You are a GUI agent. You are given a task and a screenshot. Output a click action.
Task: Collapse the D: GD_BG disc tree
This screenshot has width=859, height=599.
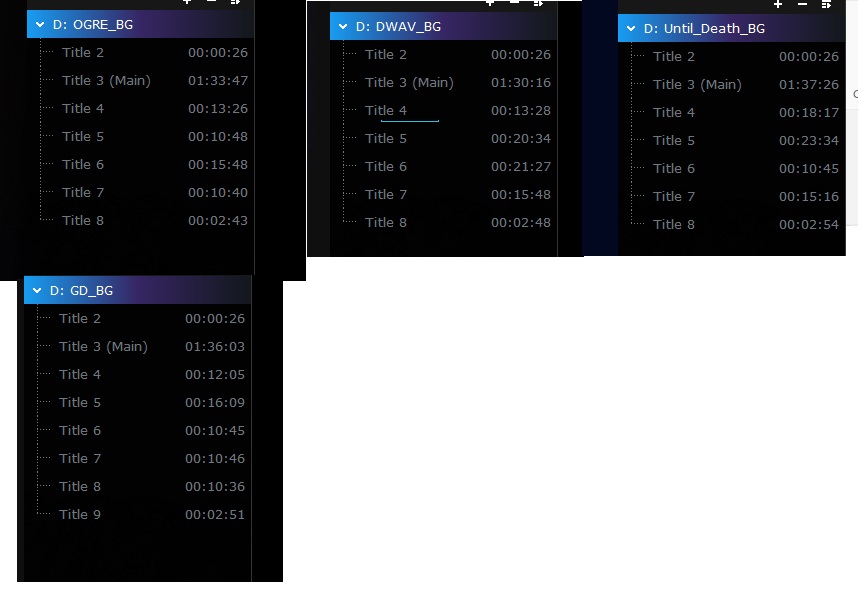(x=37, y=290)
